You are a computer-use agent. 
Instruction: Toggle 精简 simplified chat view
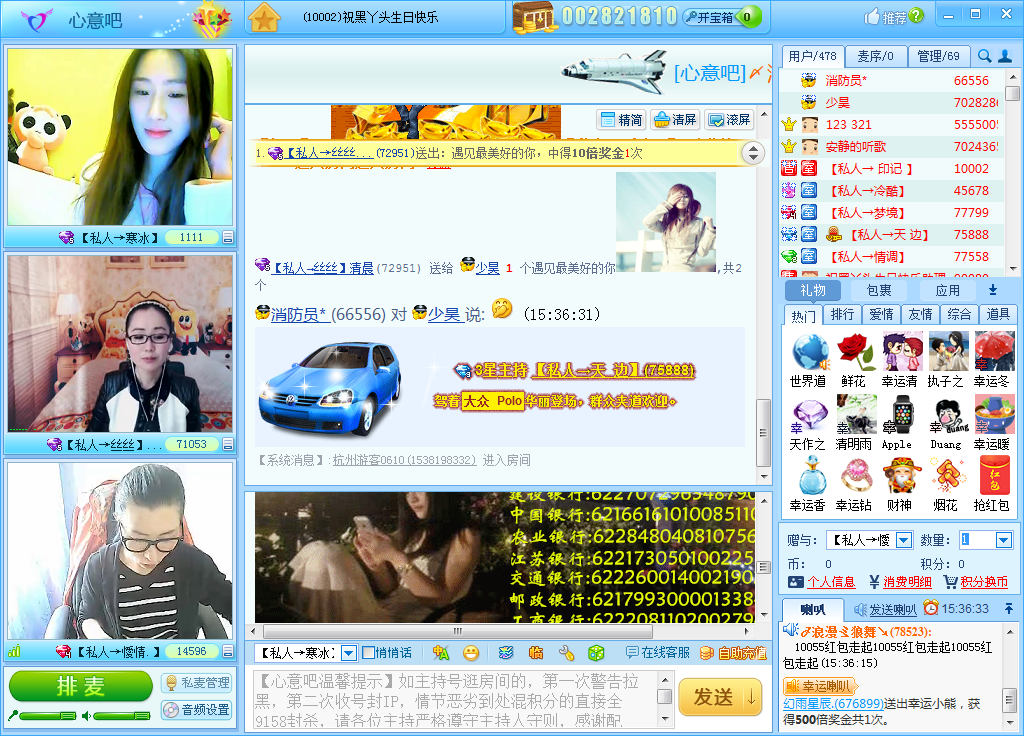pyautogui.click(x=621, y=120)
